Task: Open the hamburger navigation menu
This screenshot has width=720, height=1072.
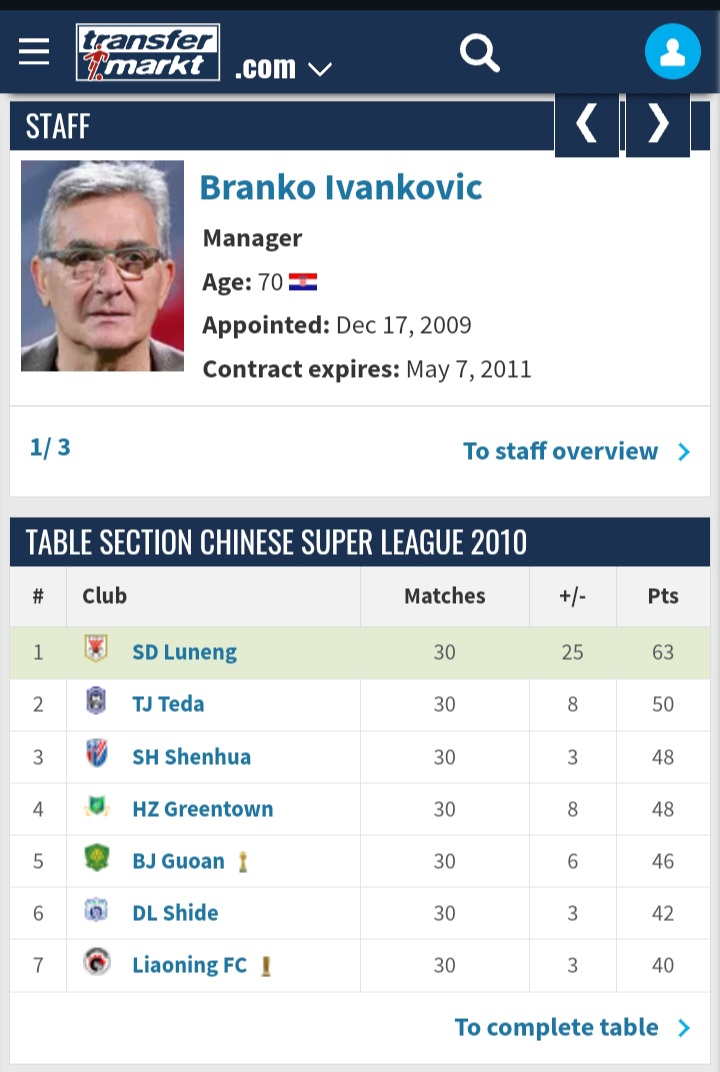Action: [x=34, y=52]
